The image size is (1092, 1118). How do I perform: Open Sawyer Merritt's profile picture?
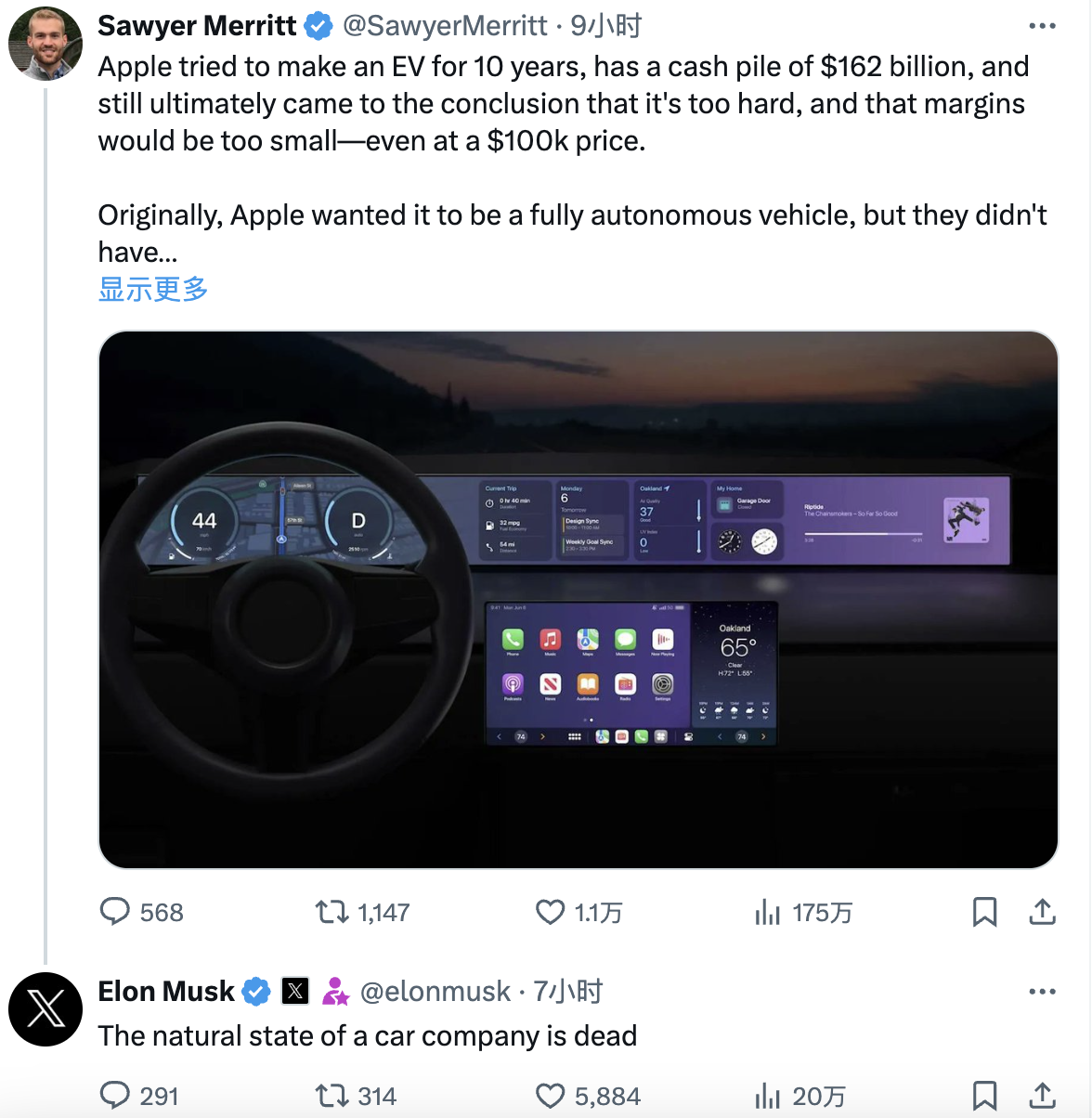[x=45, y=44]
